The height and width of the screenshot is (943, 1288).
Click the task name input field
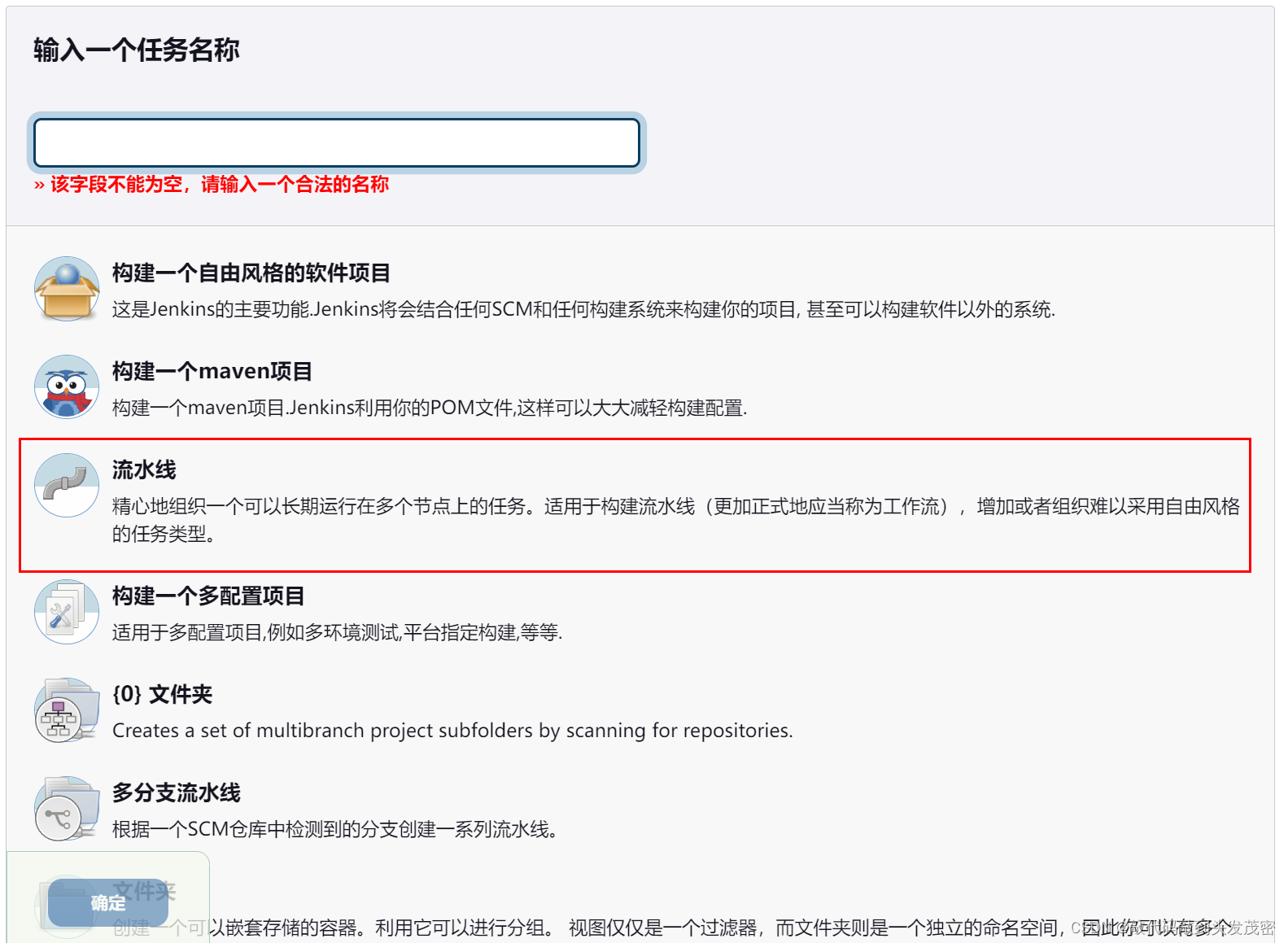[x=337, y=142]
